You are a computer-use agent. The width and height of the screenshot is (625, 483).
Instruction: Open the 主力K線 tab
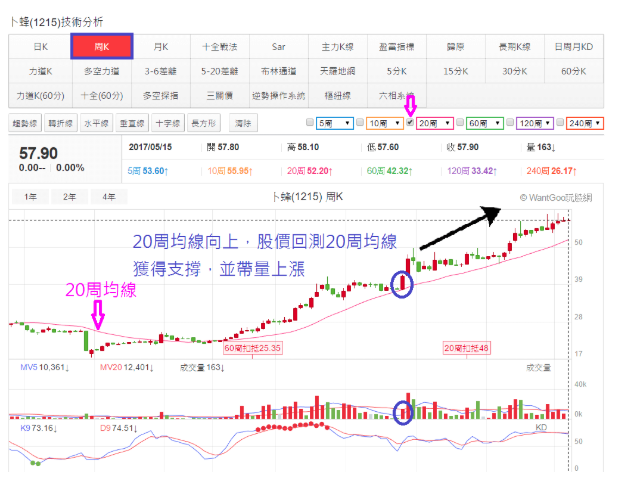pos(338,47)
